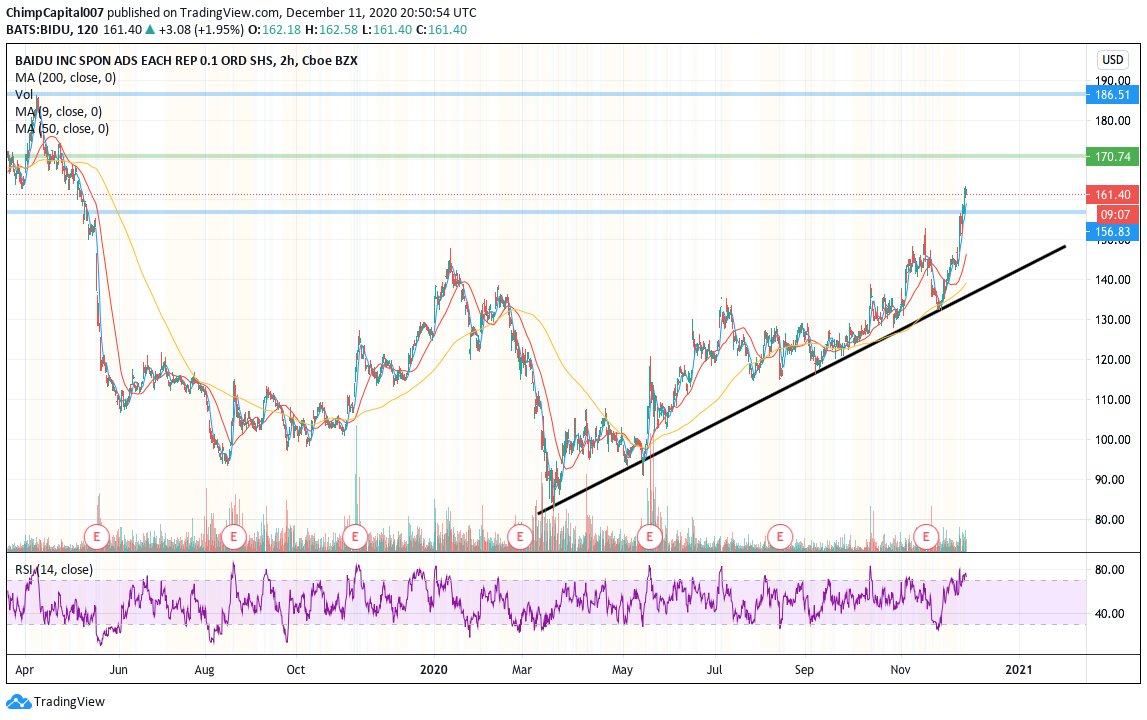
Task: Click the 180.00 price axis value
Action: pos(1113,121)
